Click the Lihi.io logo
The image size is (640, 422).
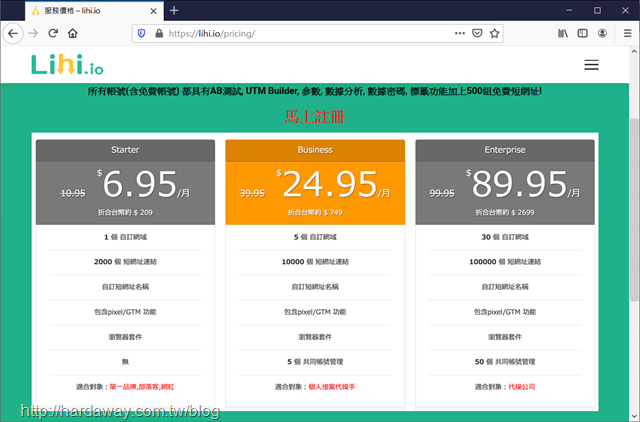click(x=67, y=64)
